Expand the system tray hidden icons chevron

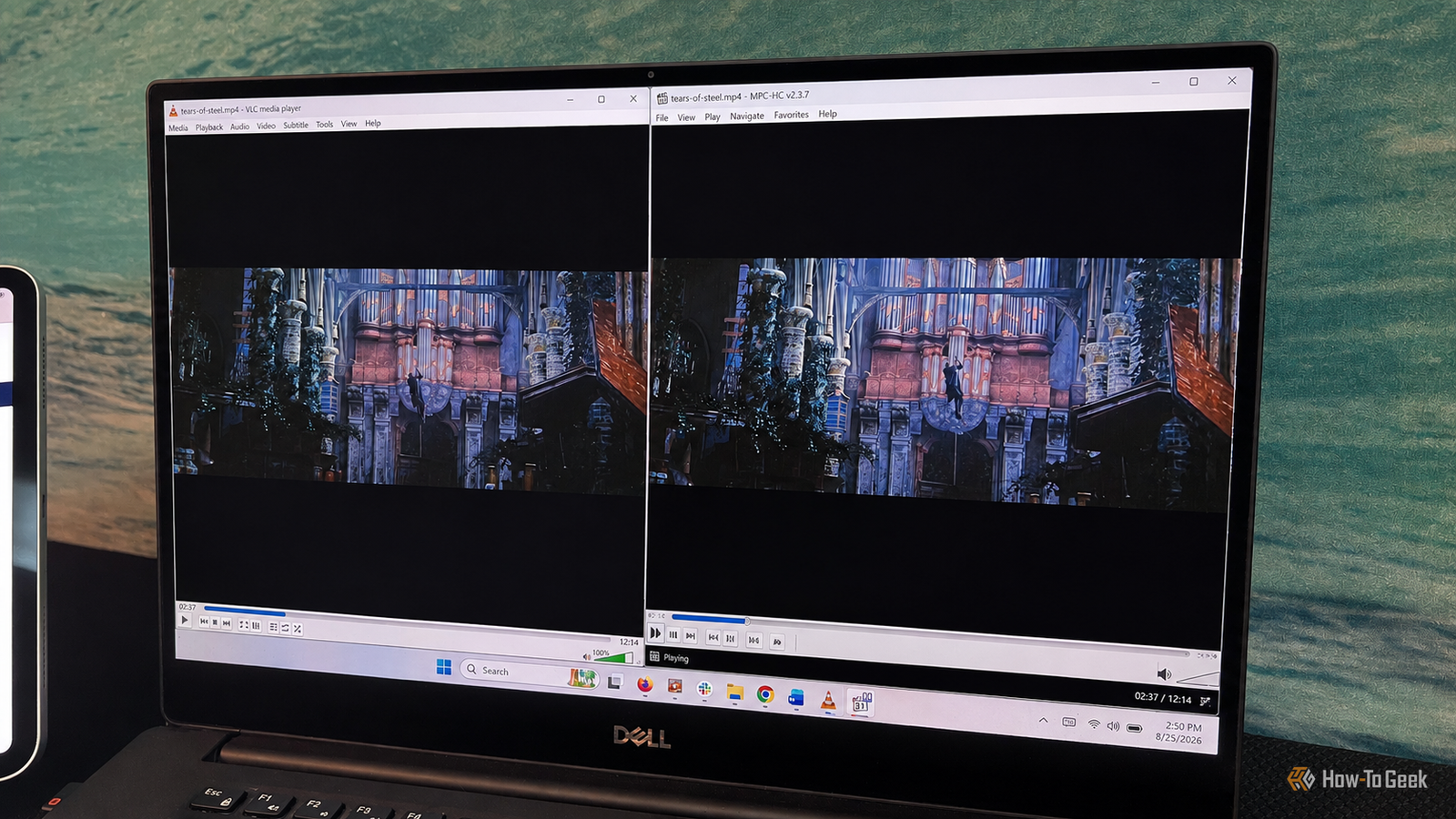(x=1044, y=720)
